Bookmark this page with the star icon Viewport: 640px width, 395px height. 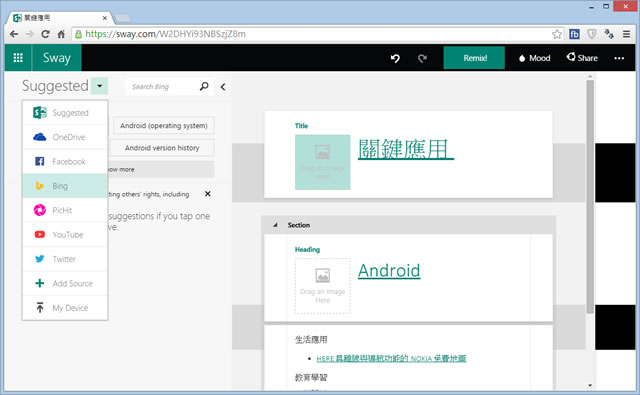(557, 34)
